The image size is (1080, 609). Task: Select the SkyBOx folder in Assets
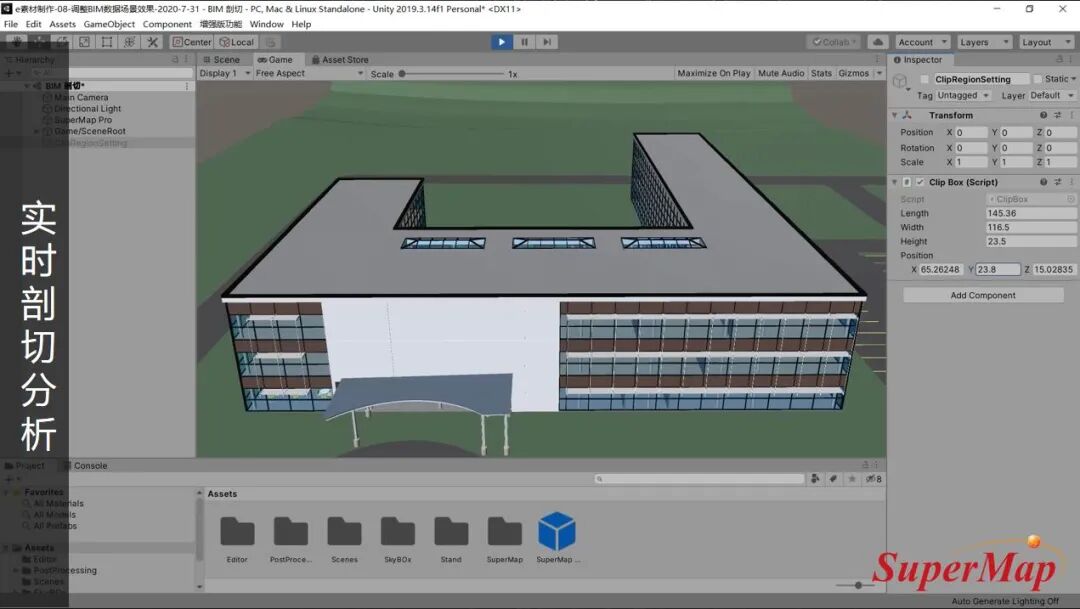pos(398,539)
